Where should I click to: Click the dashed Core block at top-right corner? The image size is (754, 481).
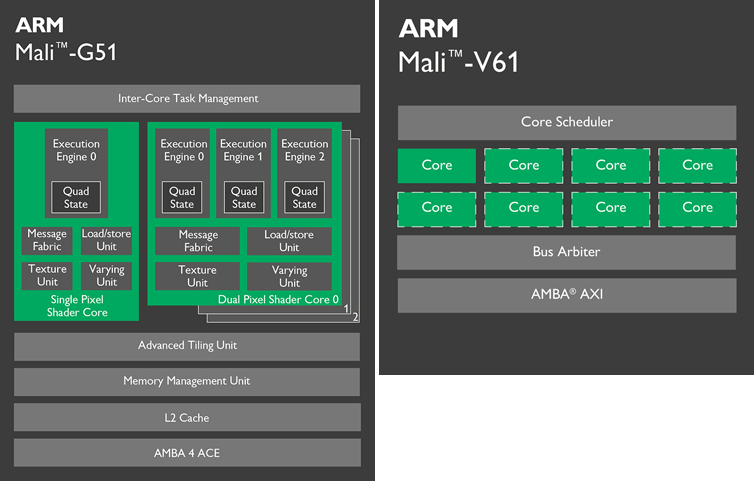pos(697,165)
